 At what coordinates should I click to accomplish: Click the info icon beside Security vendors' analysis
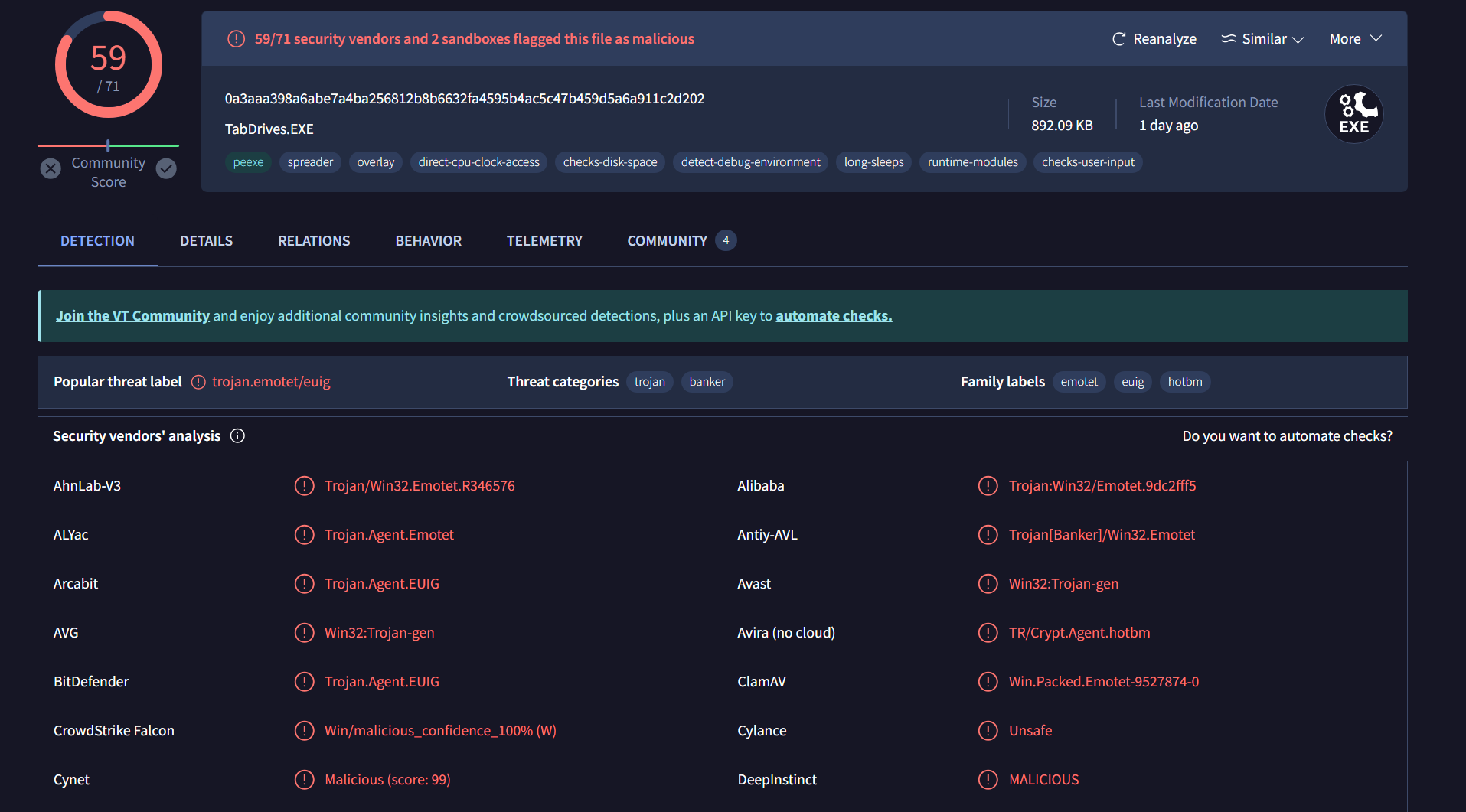[237, 436]
